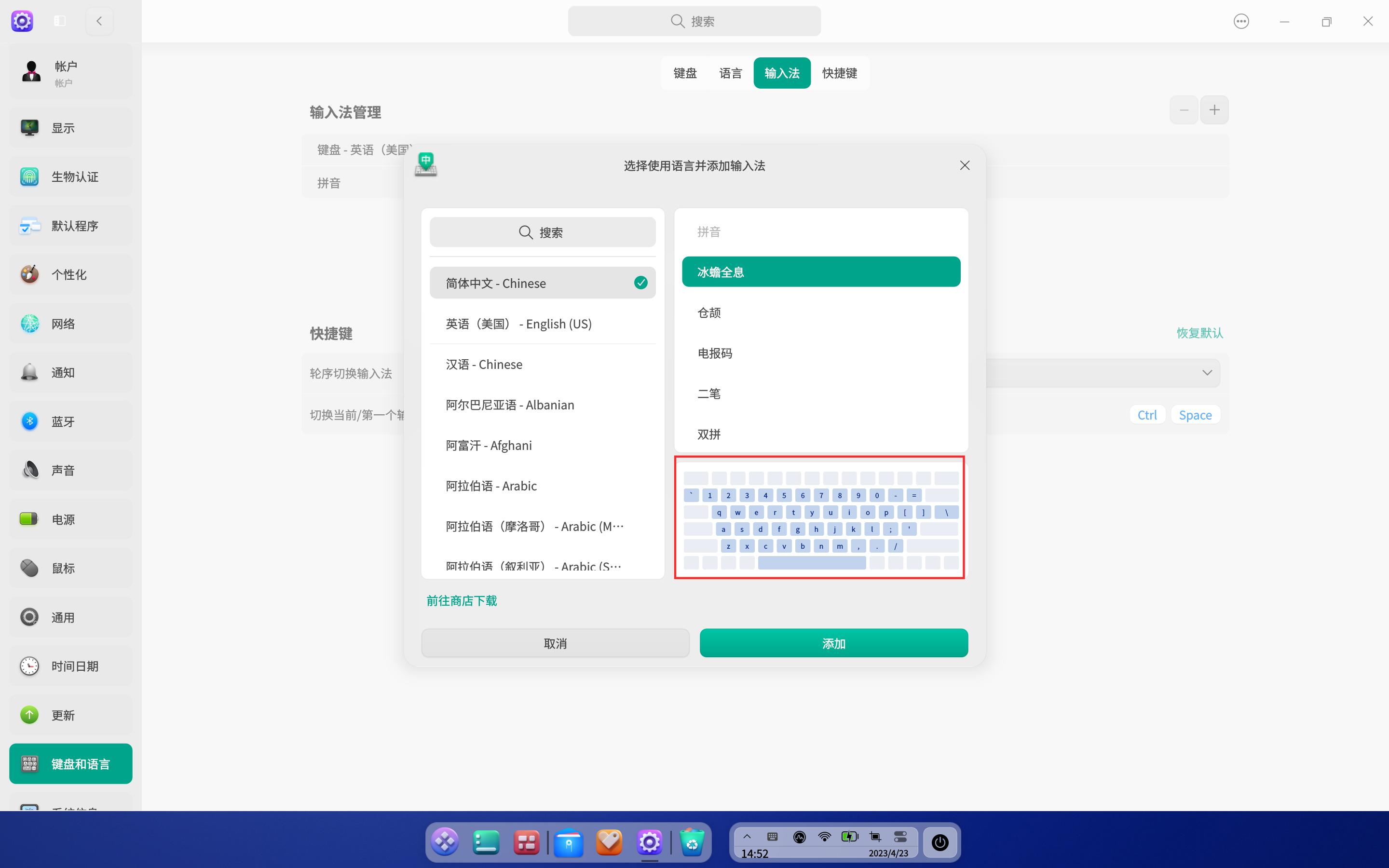Viewport: 1389px width, 868px height.
Task: Click the search field in the language dialog
Action: pyautogui.click(x=542, y=232)
